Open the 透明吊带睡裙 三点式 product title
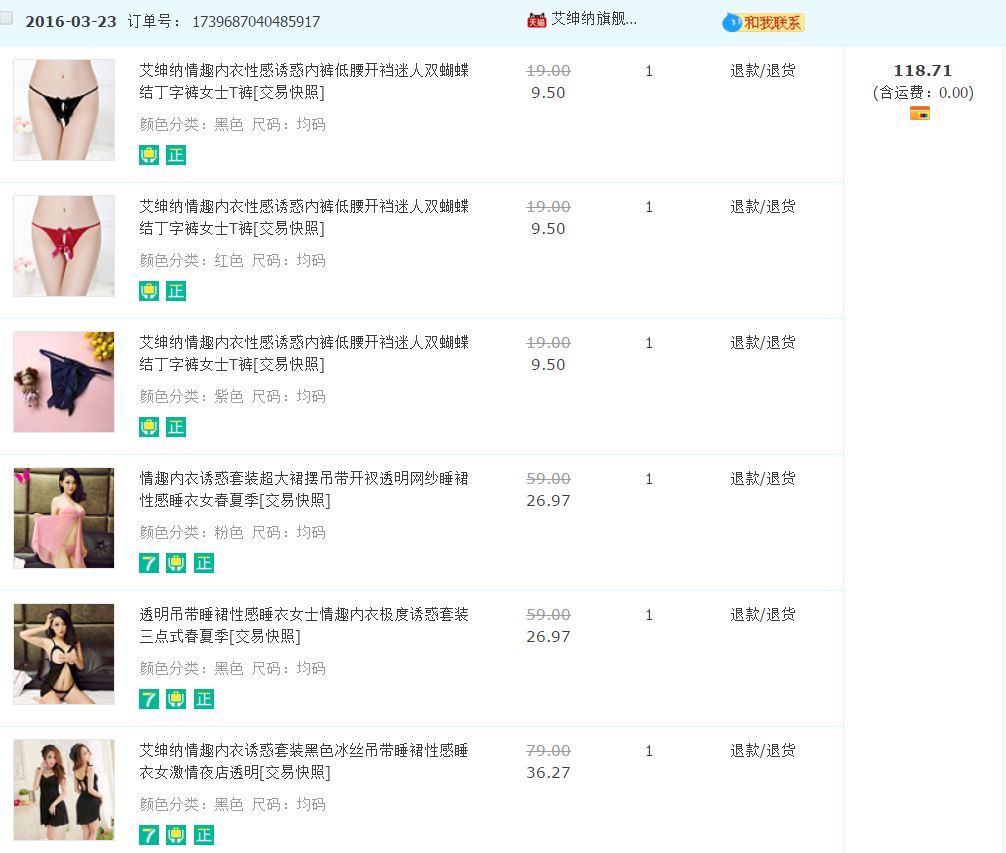Screen dimensions: 1006x853 [x=303, y=625]
